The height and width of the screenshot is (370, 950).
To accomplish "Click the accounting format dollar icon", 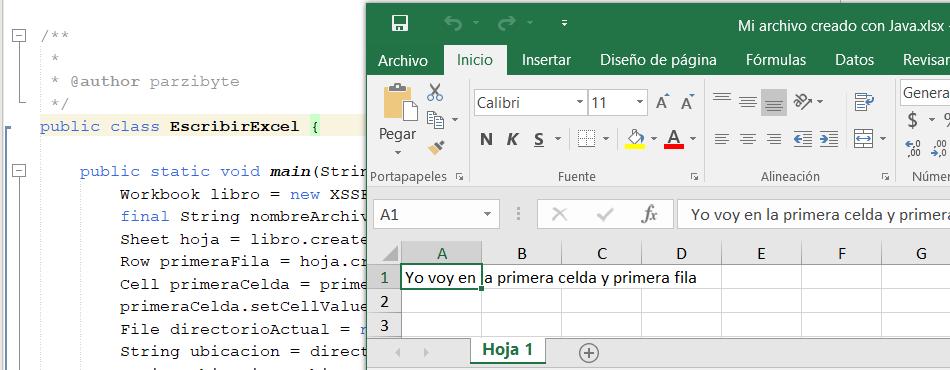I will tap(912, 120).
